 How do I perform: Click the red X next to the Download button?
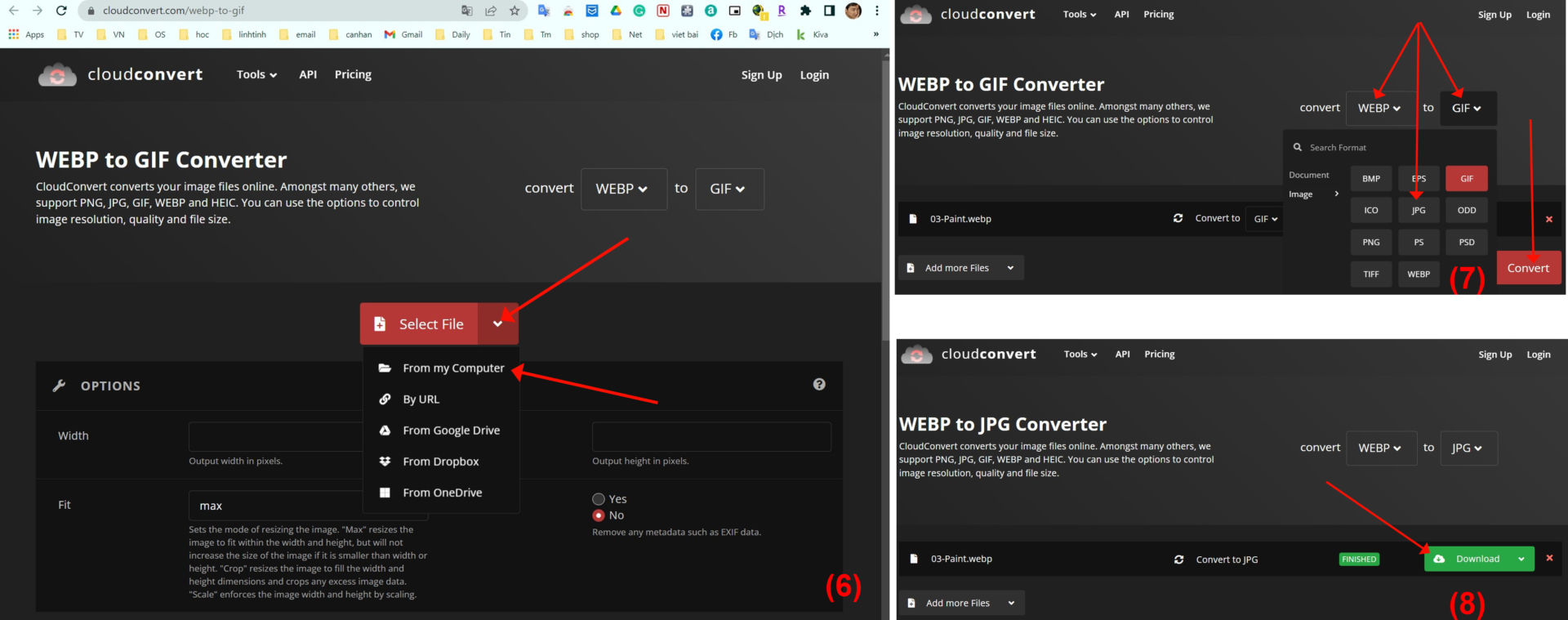pos(1549,558)
